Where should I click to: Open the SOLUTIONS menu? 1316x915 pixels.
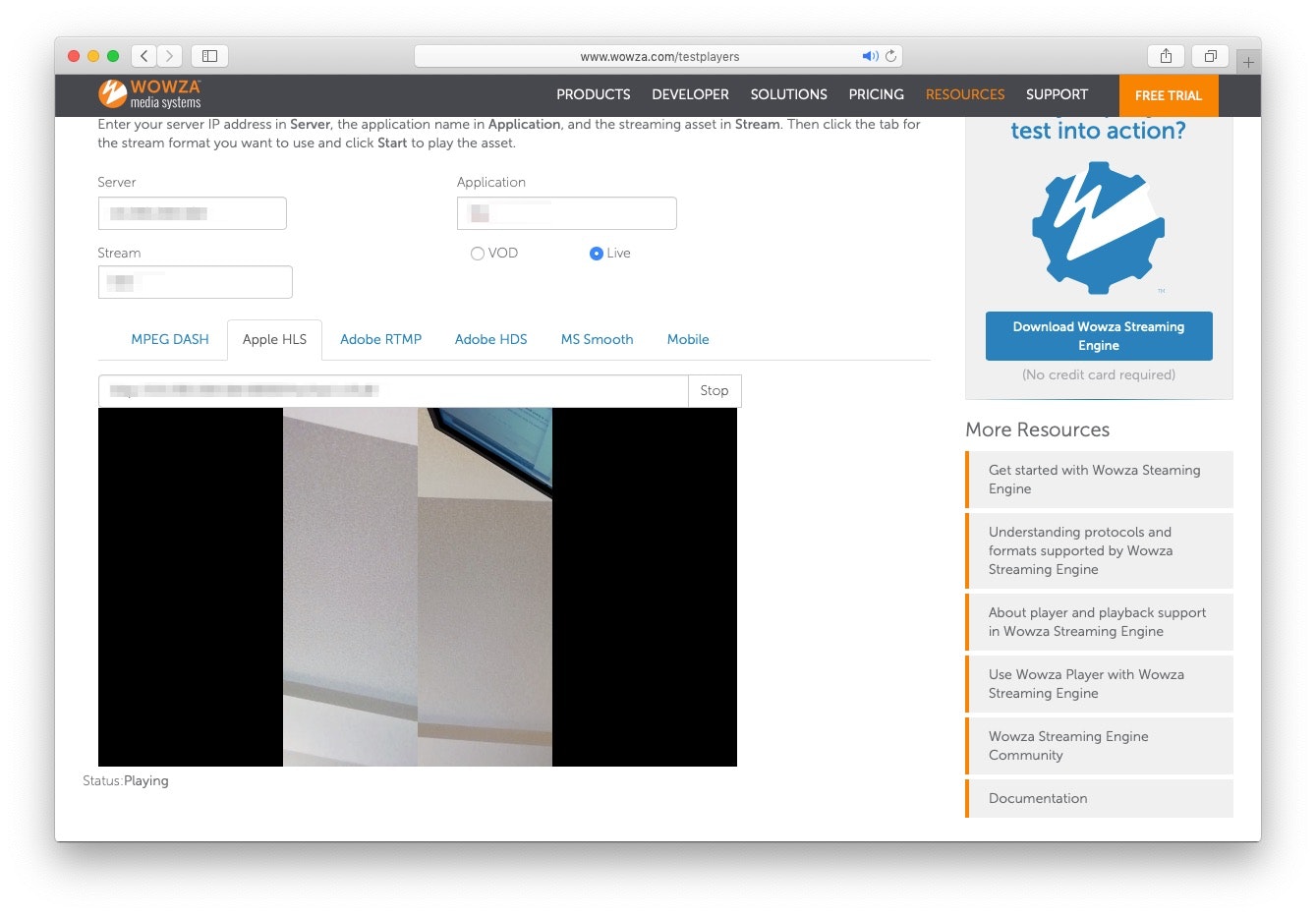pyautogui.click(x=788, y=94)
